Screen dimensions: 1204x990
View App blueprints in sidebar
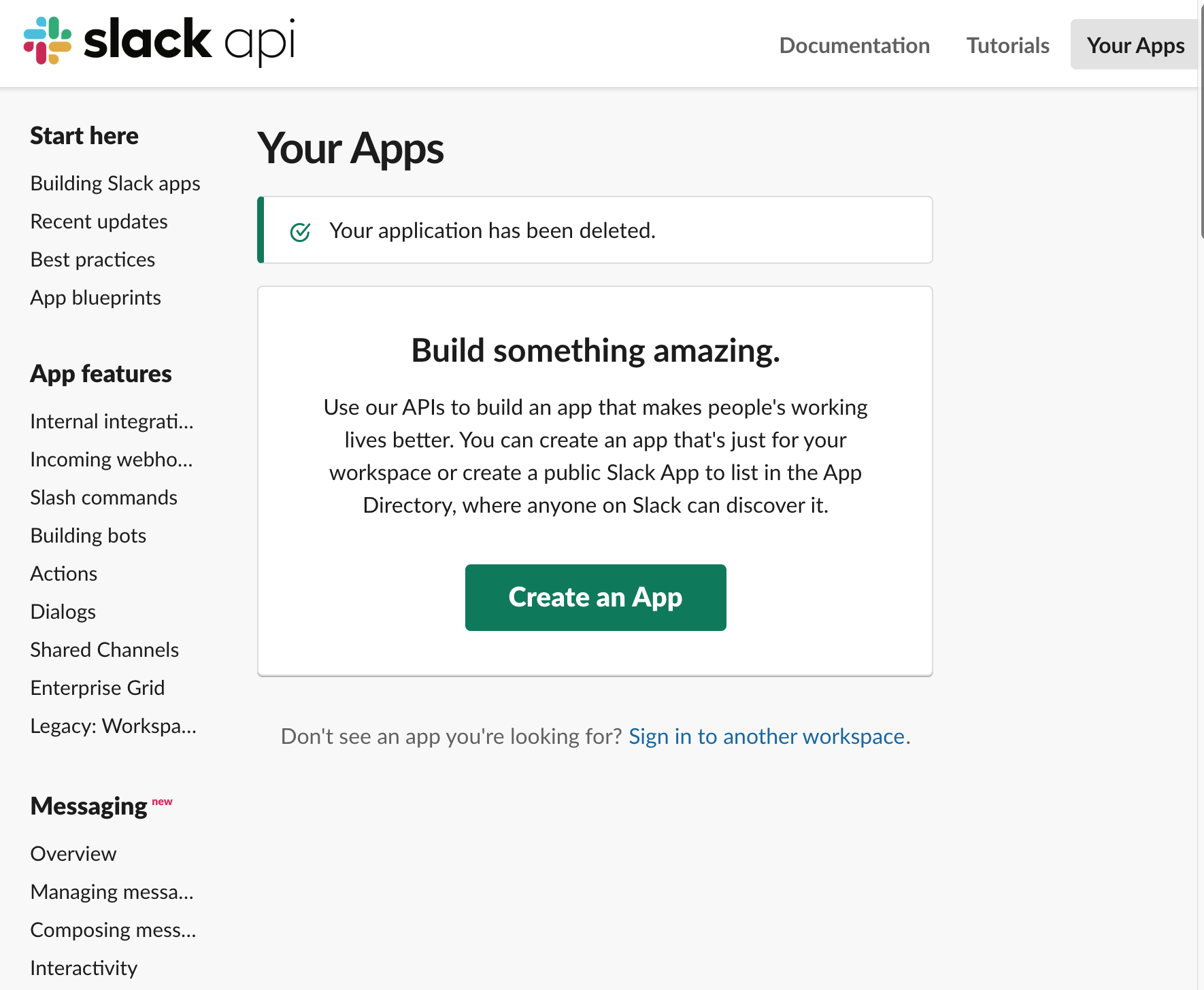pos(95,298)
